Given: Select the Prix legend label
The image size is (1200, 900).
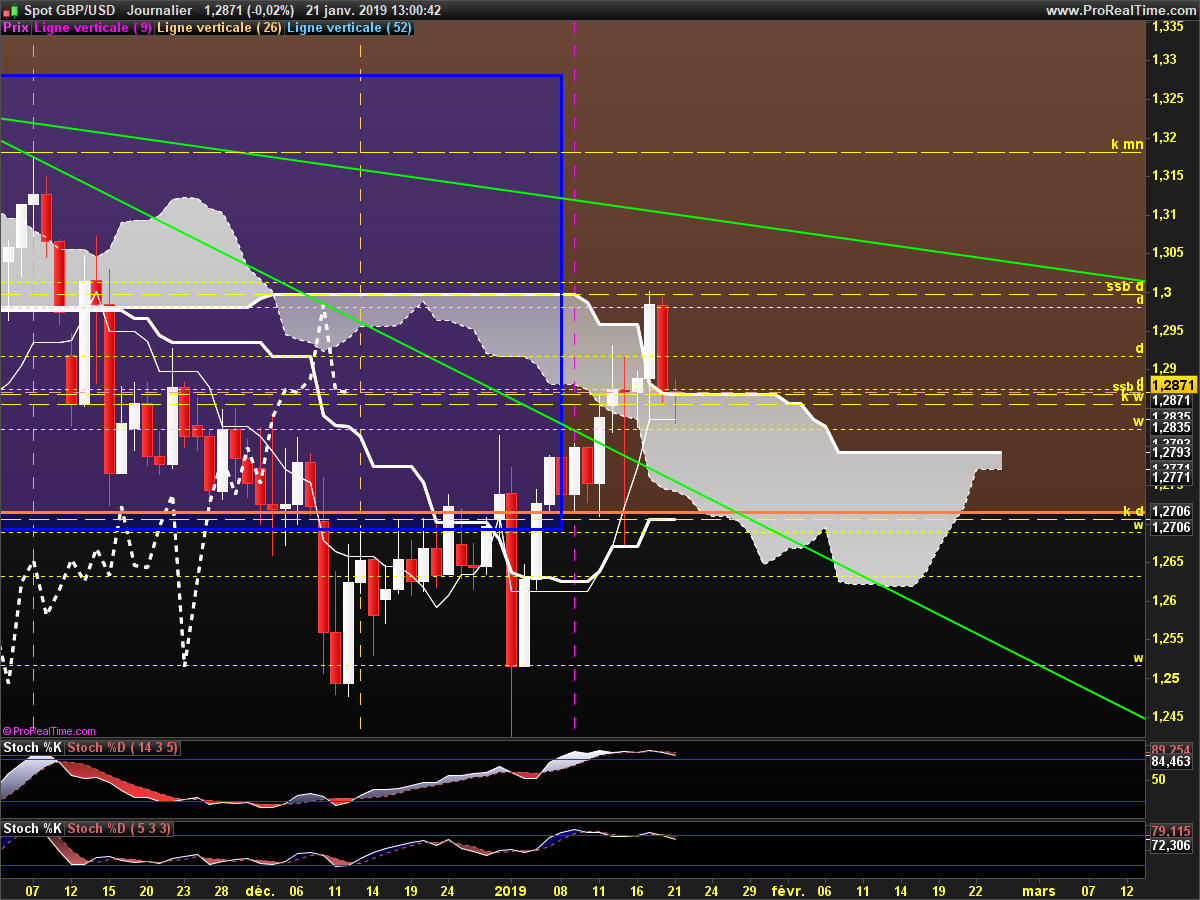Looking at the screenshot, I should [16, 28].
